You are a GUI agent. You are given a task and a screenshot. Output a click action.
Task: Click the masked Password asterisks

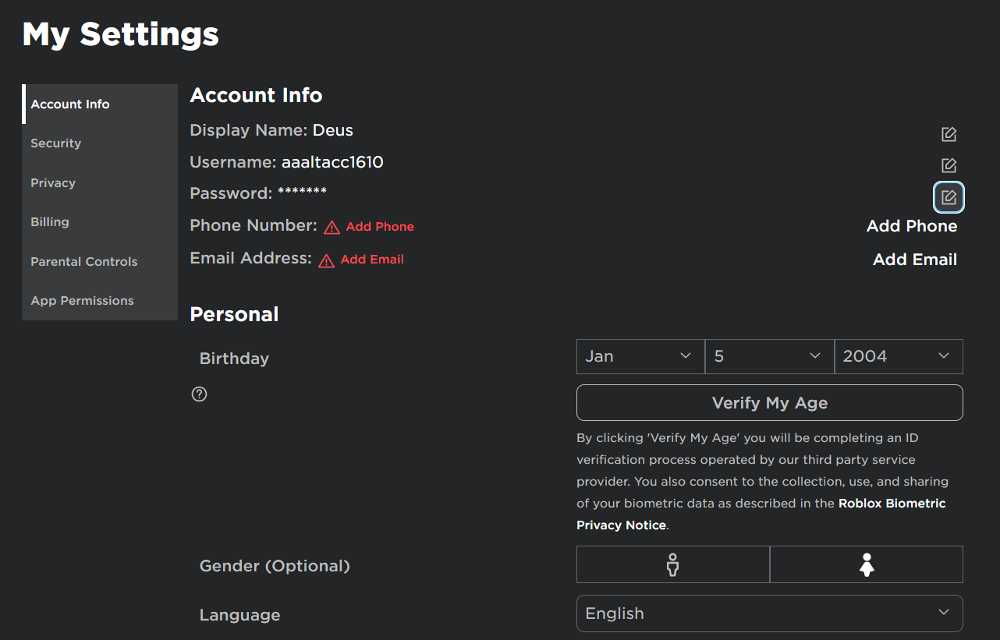pyautogui.click(x=302, y=191)
